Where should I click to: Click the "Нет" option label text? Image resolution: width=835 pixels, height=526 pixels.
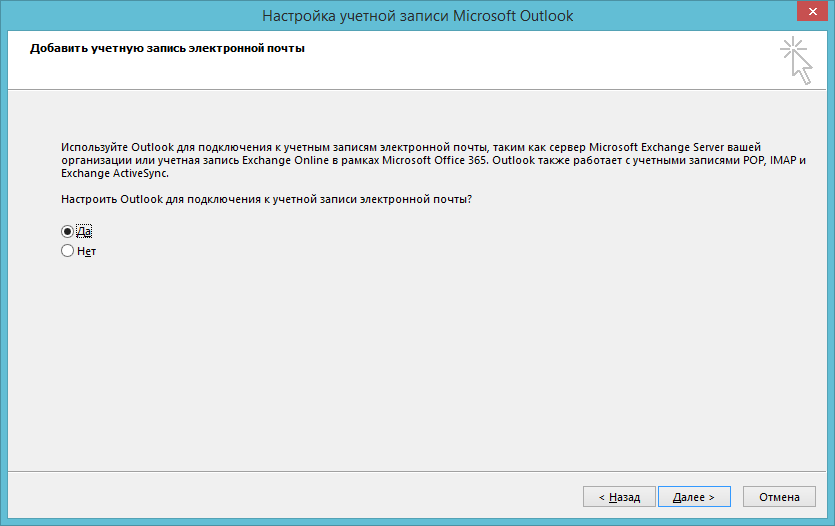click(86, 251)
